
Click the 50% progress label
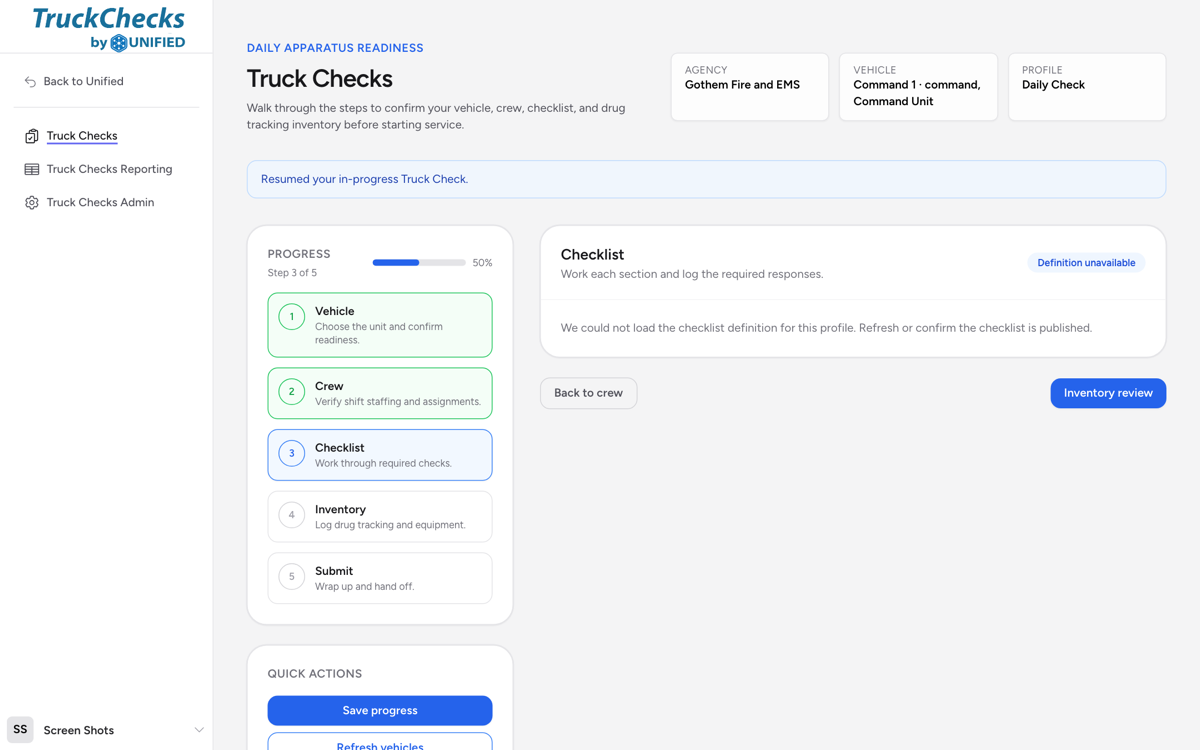[x=482, y=263]
